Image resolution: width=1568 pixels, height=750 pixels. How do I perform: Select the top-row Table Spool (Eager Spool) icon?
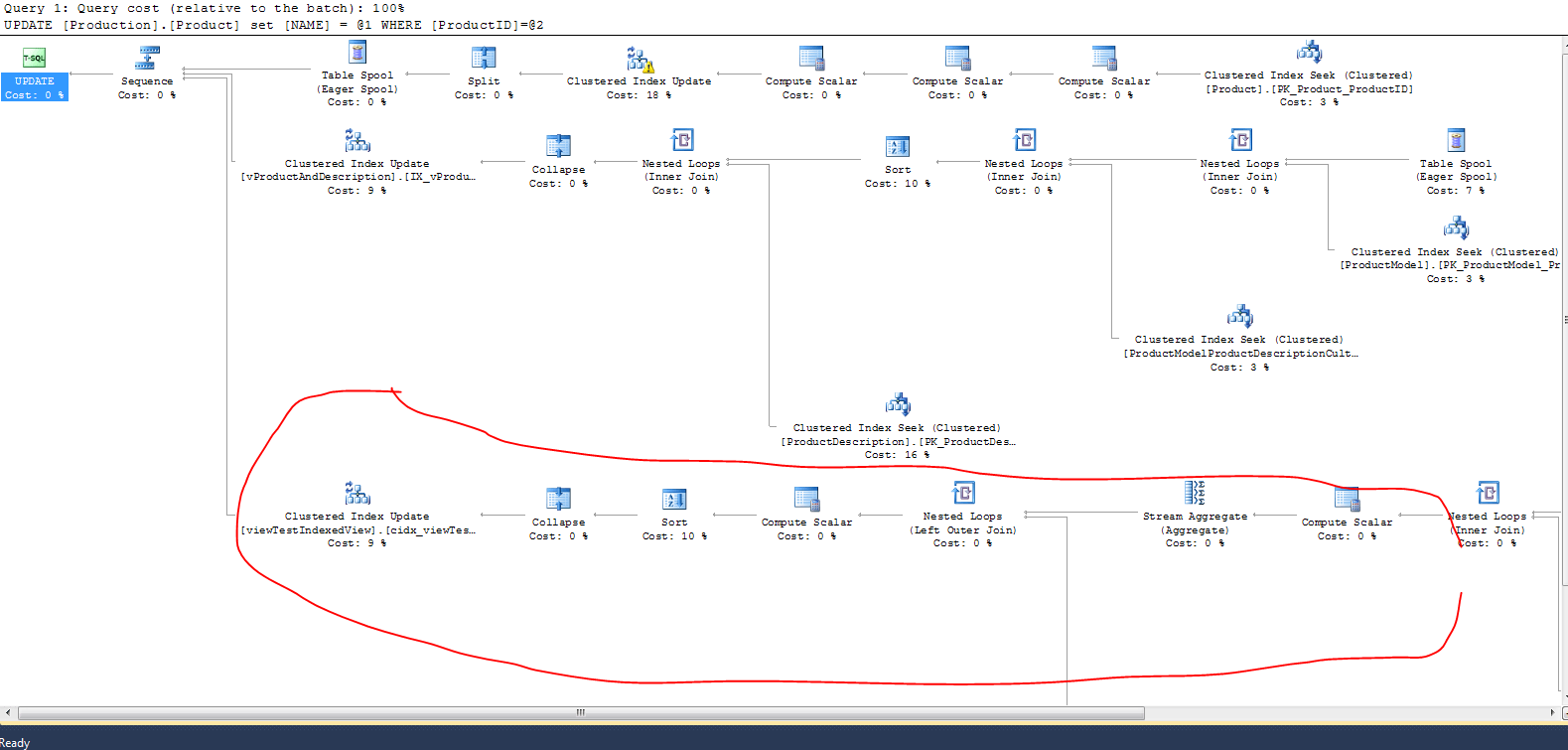[x=357, y=53]
